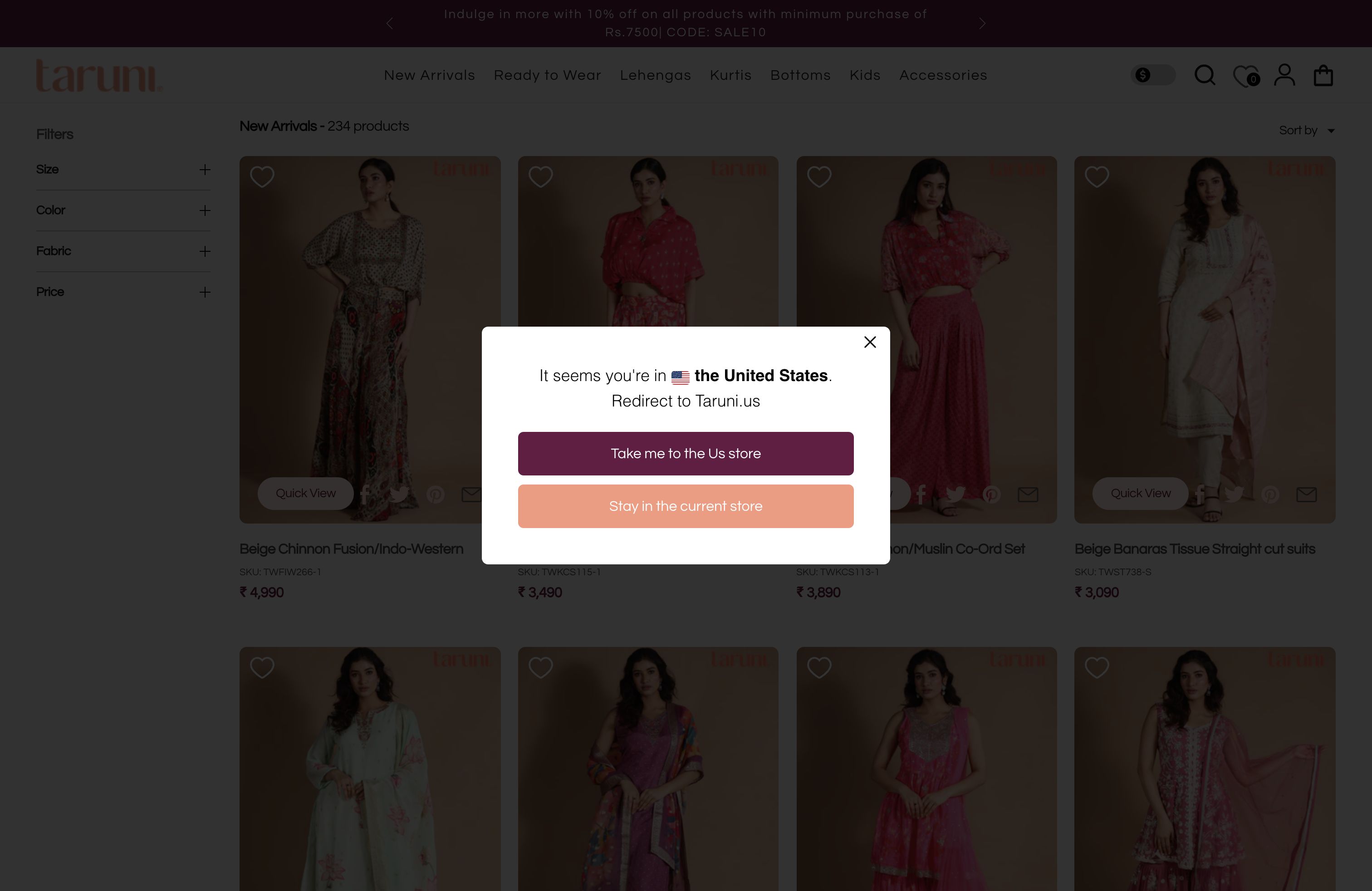
Task: Wishlist the Beige Banaras Tissue suit
Action: (1097, 177)
